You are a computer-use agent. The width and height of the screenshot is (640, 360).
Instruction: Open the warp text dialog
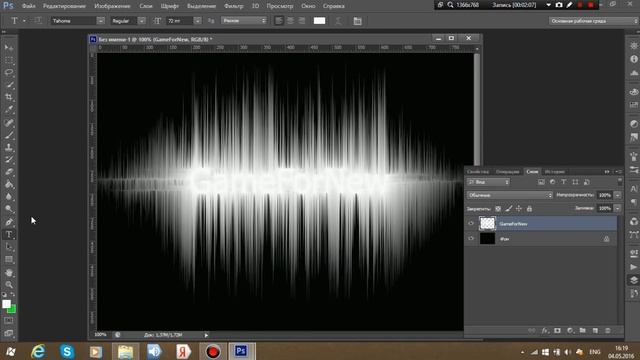(x=338, y=21)
